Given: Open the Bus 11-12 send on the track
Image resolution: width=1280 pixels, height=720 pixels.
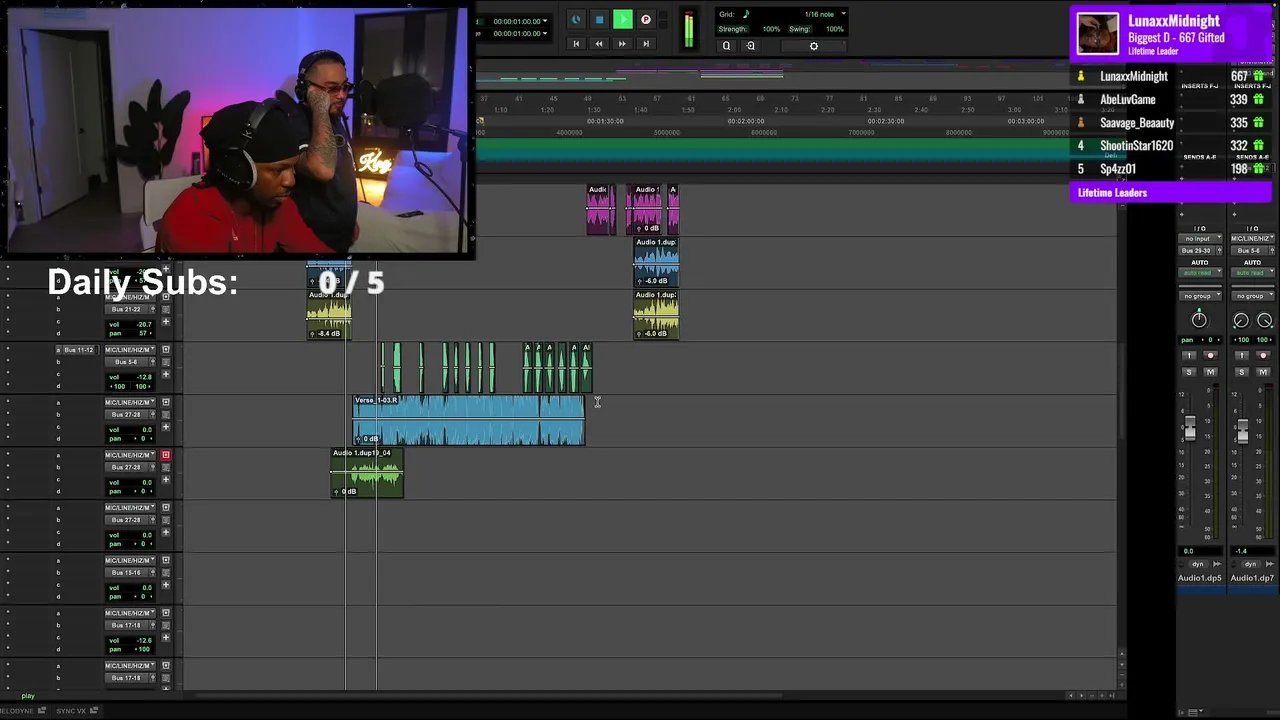Looking at the screenshot, I should (x=78, y=350).
